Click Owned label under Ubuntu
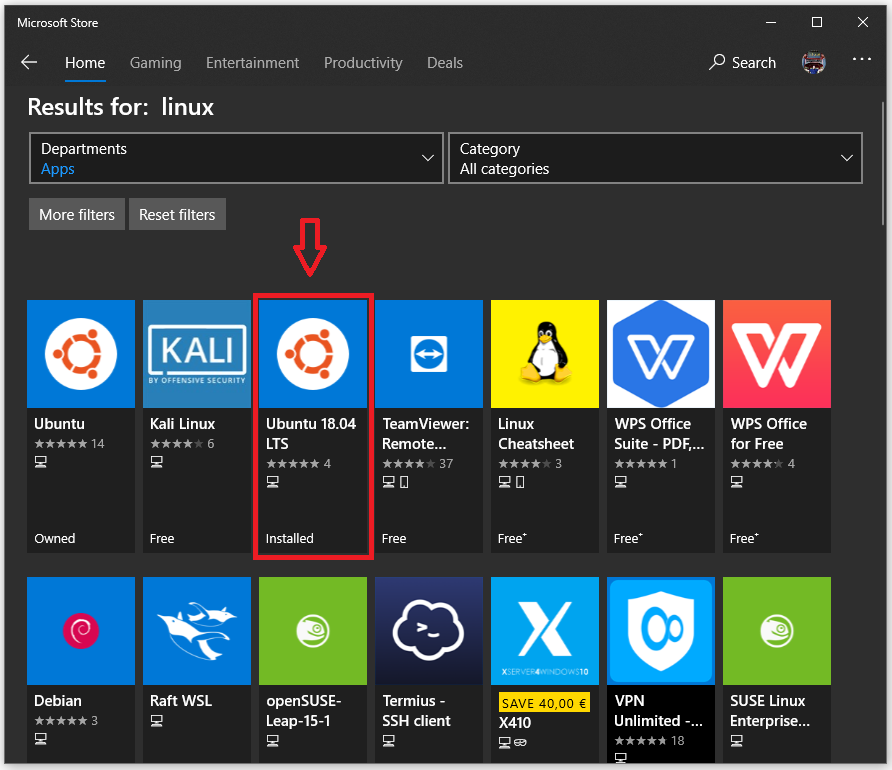892x770 pixels. click(x=55, y=539)
